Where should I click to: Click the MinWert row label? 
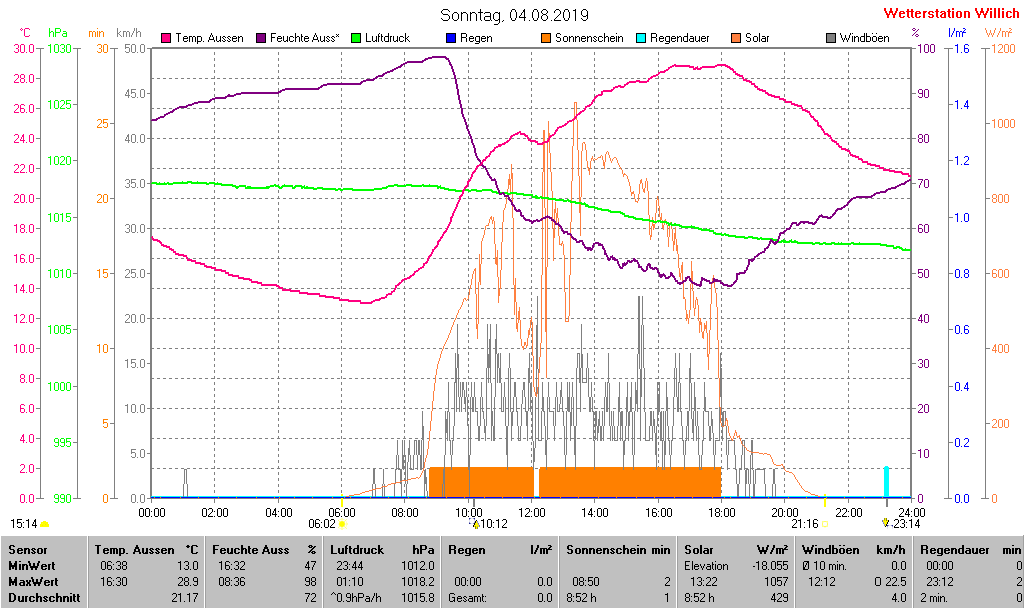[x=32, y=566]
